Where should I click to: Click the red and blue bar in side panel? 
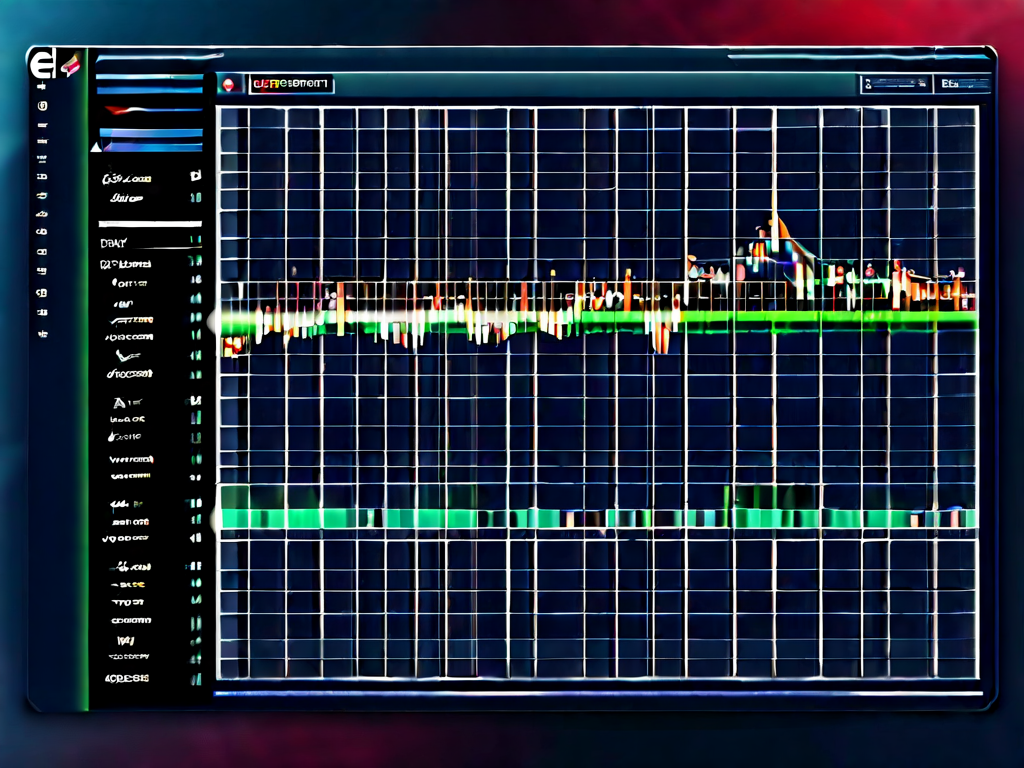tap(150, 110)
